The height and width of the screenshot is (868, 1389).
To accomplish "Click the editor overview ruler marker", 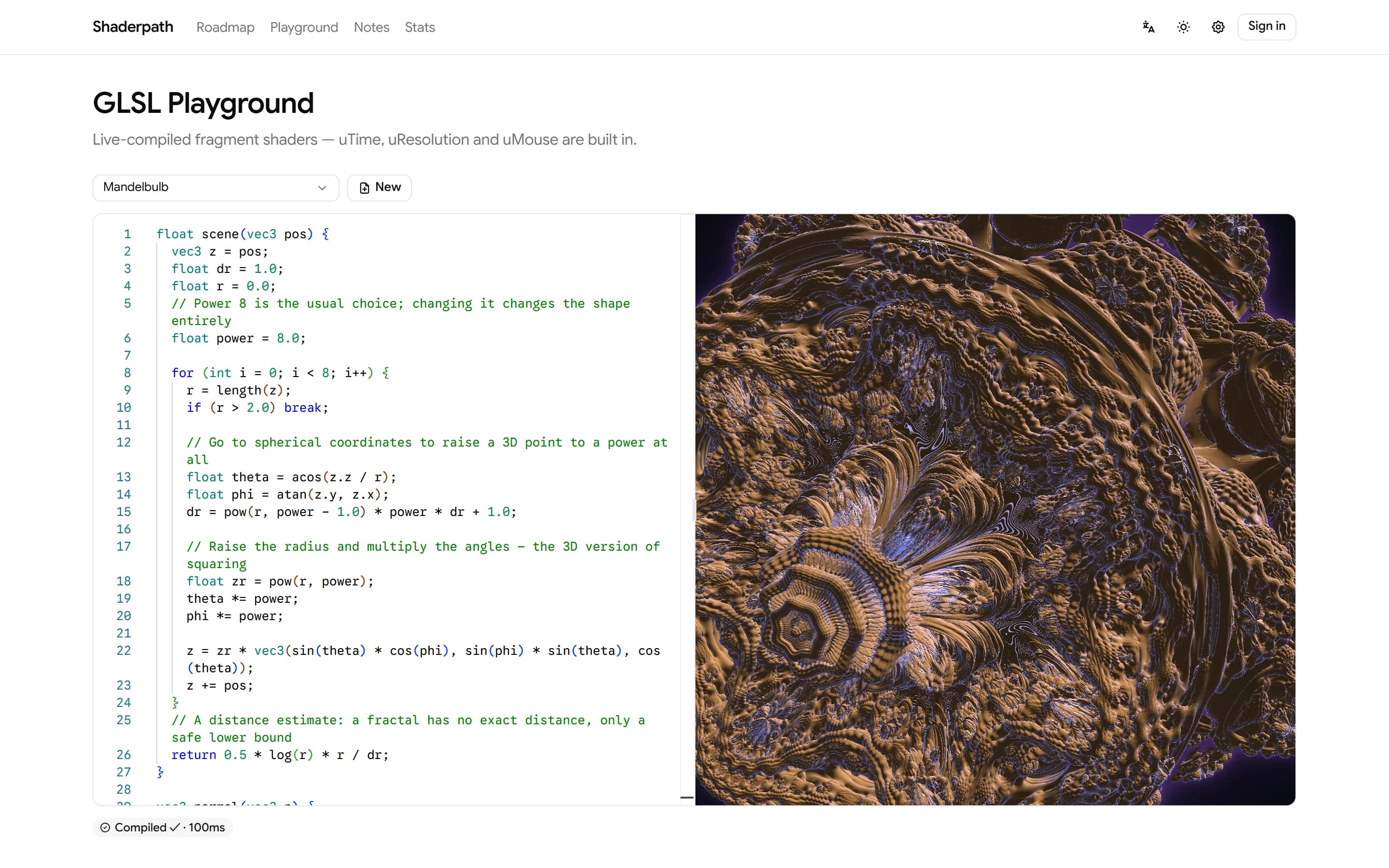I will tap(687, 798).
